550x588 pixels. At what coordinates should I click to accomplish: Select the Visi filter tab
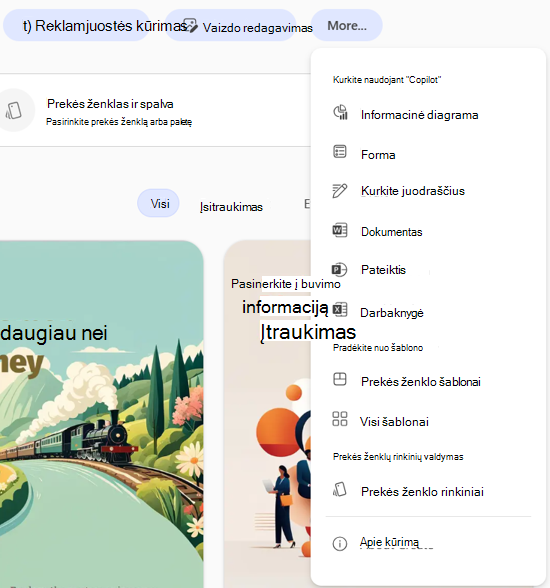click(x=158, y=203)
